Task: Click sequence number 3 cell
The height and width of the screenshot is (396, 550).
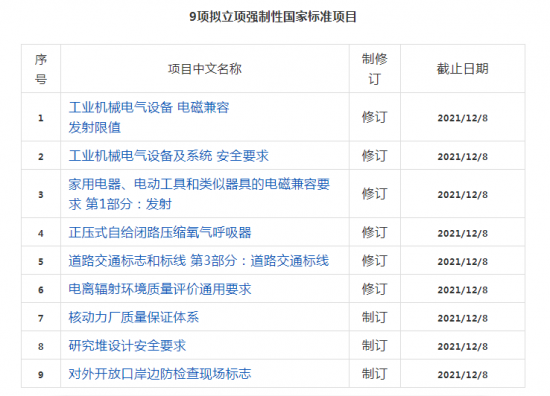Action: [41, 194]
